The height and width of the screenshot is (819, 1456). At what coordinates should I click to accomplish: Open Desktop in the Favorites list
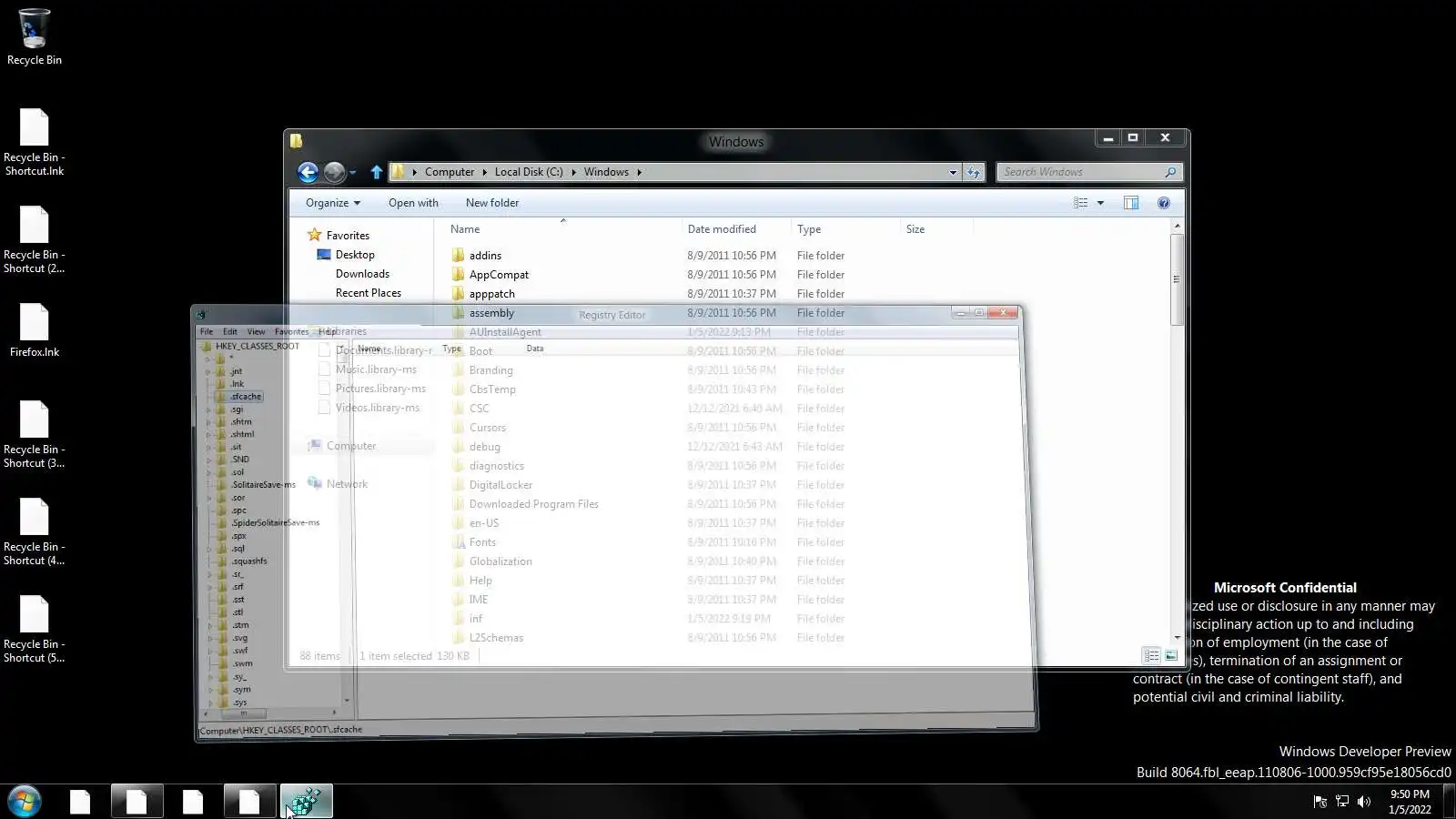pos(355,255)
